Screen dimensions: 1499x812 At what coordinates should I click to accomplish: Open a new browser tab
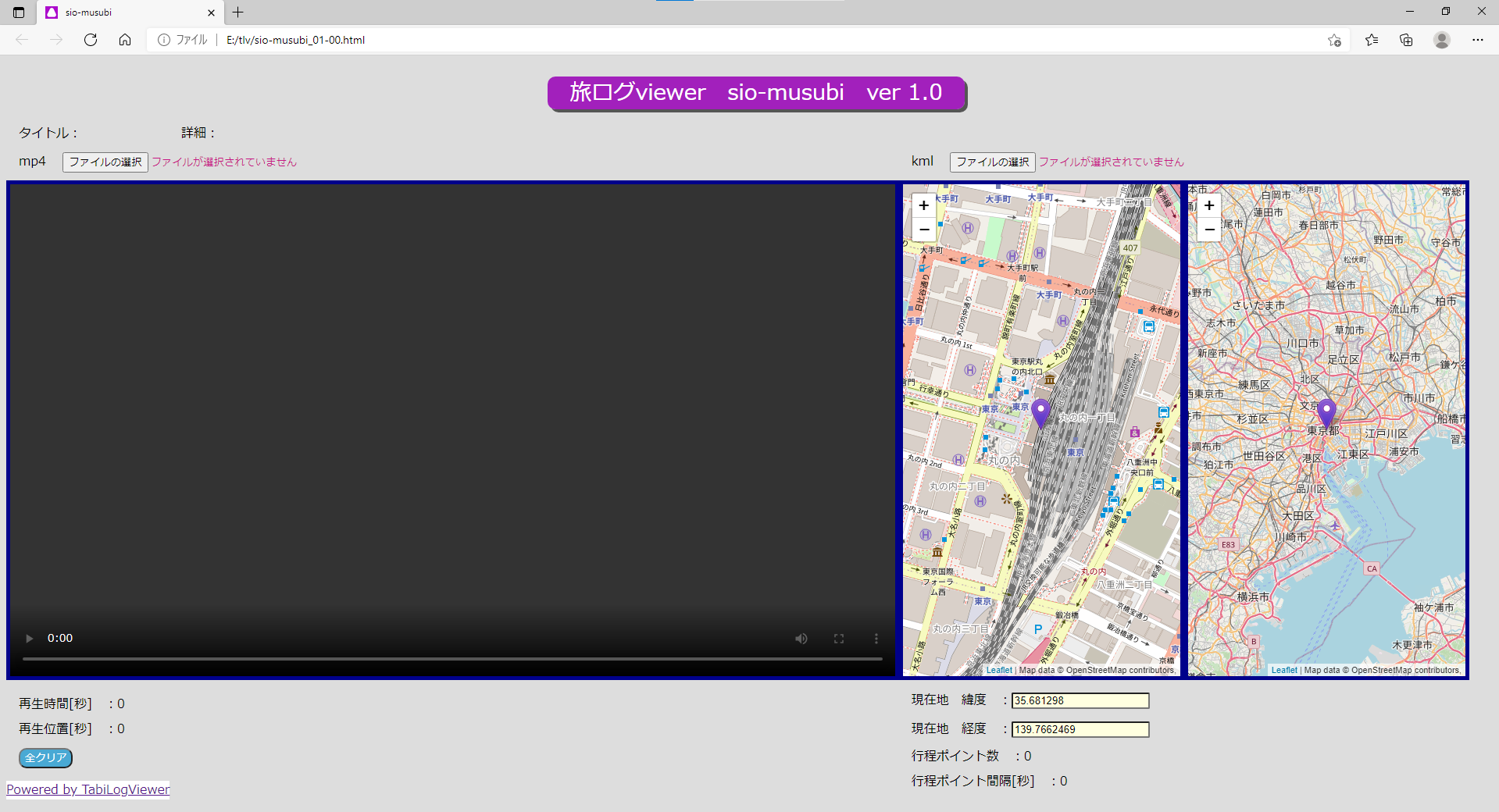(238, 12)
